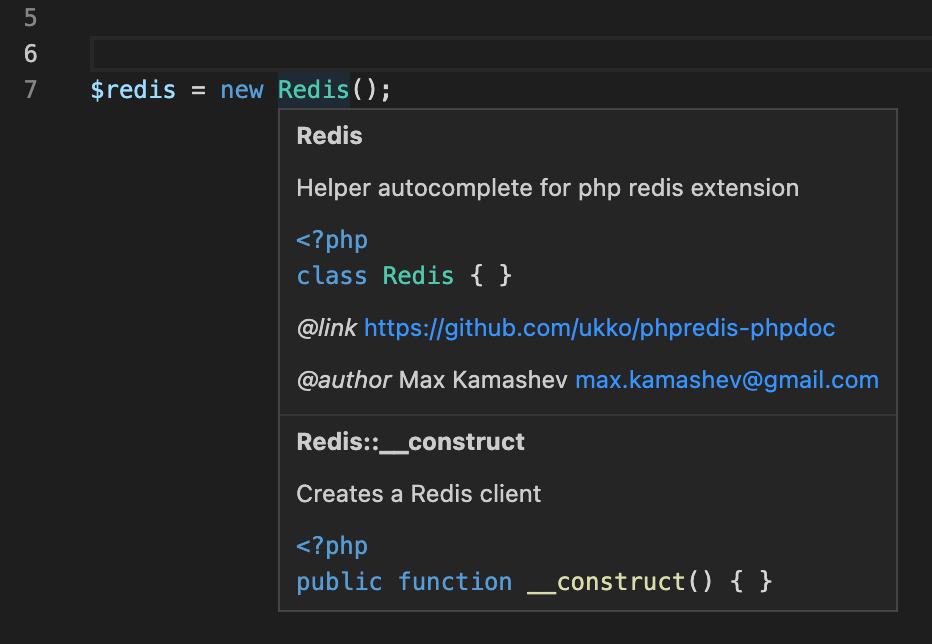Click the bold Redis hover title

(329, 136)
